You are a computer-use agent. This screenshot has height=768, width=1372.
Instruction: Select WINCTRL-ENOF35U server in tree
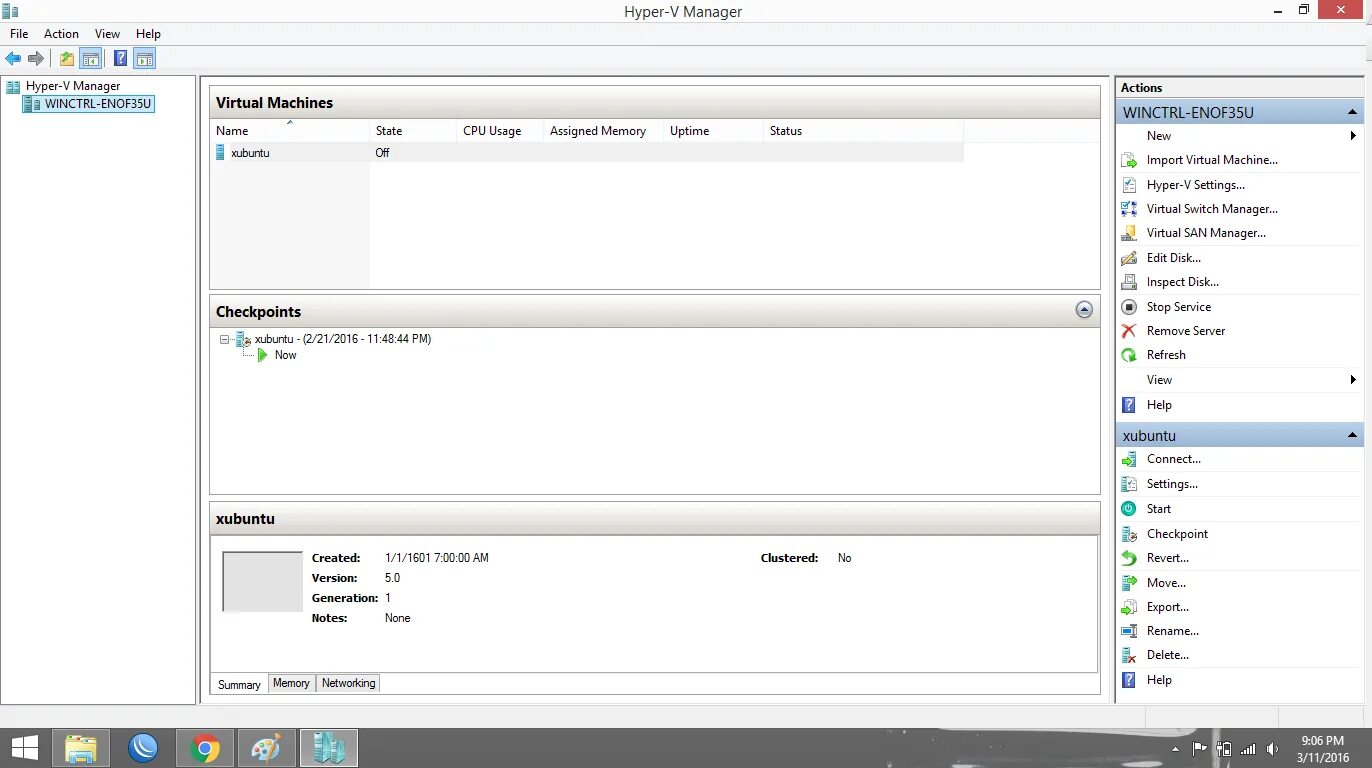click(x=98, y=104)
